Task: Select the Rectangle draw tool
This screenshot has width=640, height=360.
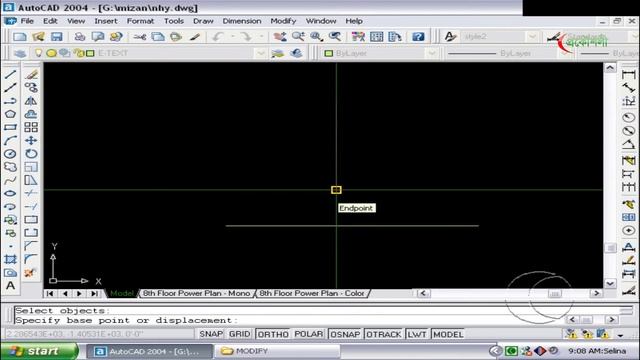Action: (10, 127)
